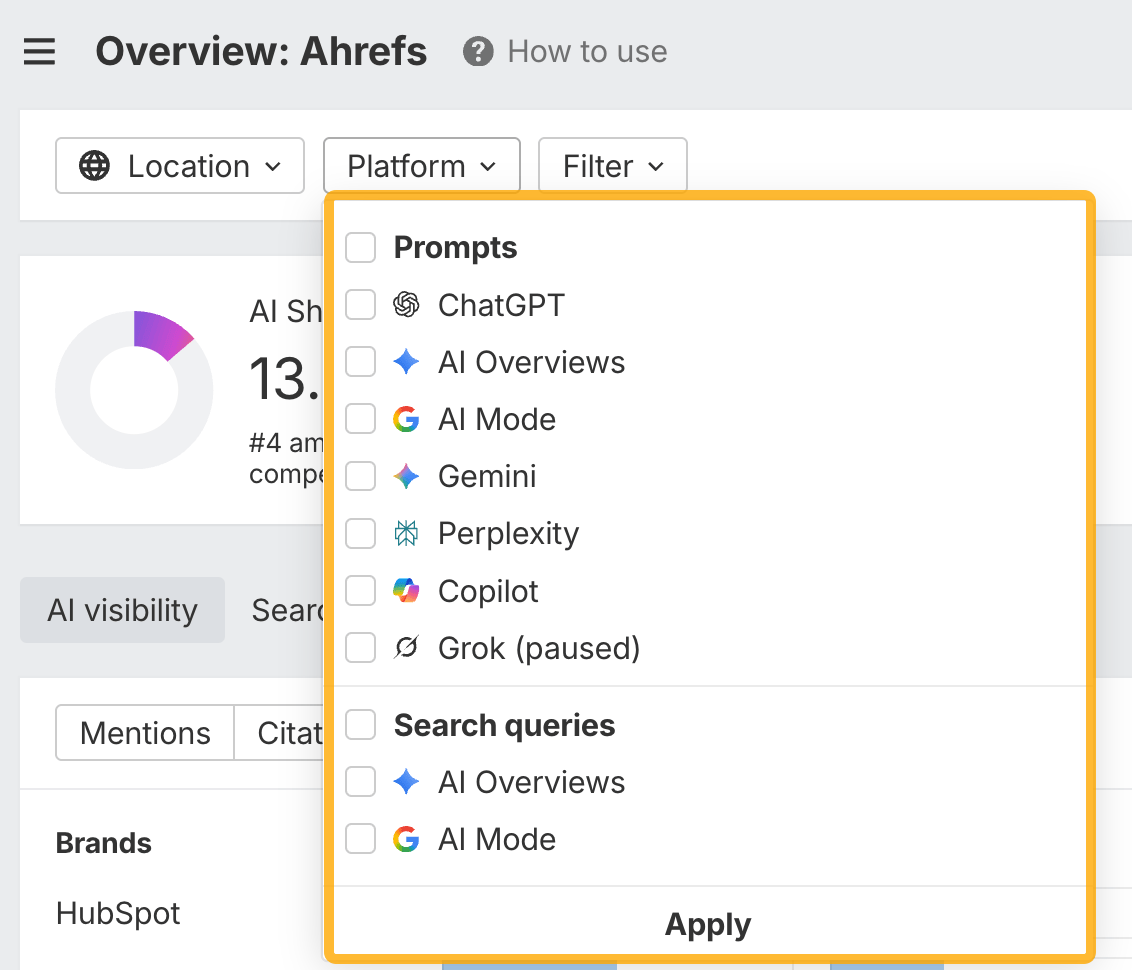The height and width of the screenshot is (970, 1132).
Task: Click the Grok (paused) label text
Action: [539, 648]
